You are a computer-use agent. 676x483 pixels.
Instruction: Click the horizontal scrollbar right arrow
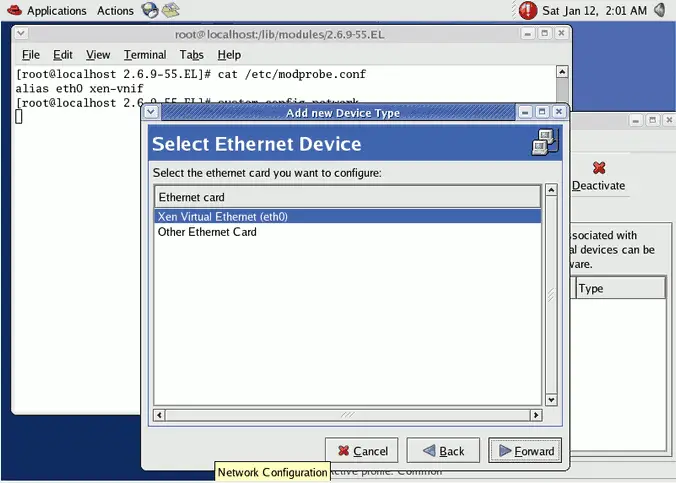(537, 414)
